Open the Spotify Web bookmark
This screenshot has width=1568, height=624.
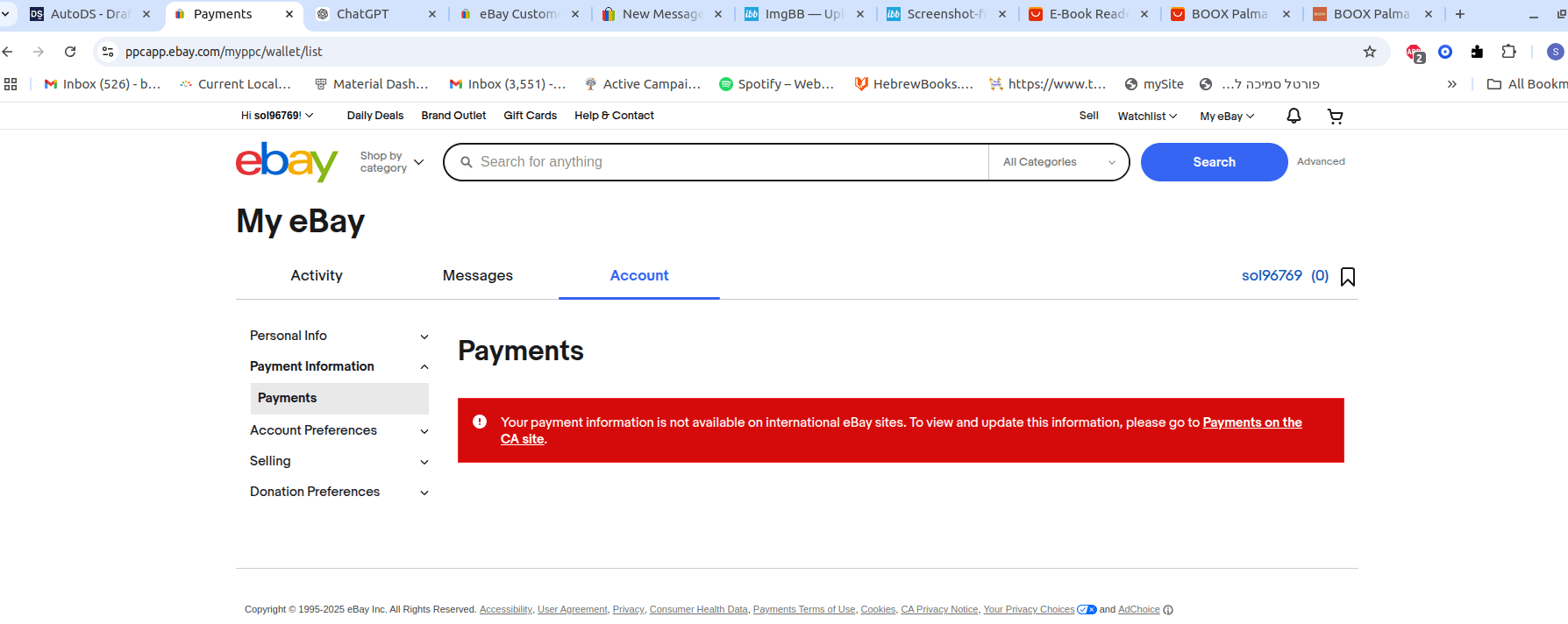[776, 84]
